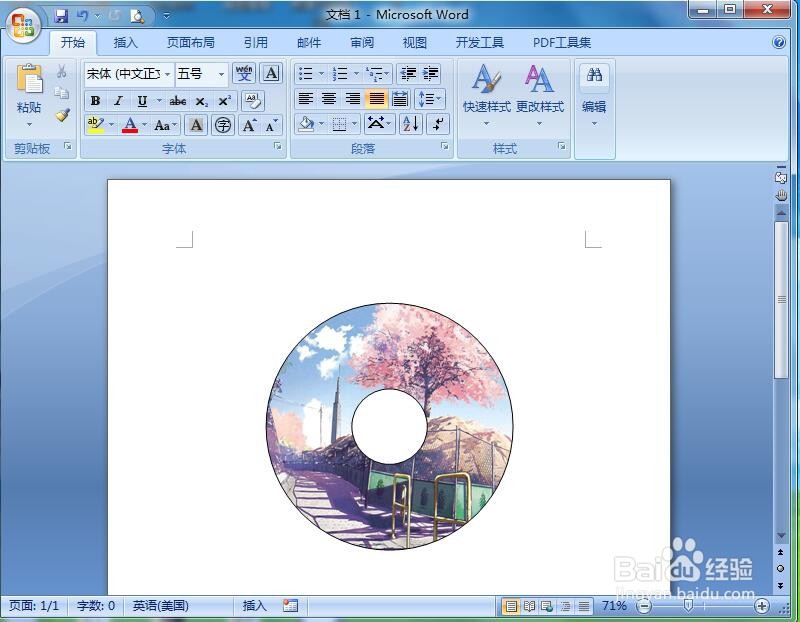Click page number status 1/1
800x622 pixels.
point(34,606)
